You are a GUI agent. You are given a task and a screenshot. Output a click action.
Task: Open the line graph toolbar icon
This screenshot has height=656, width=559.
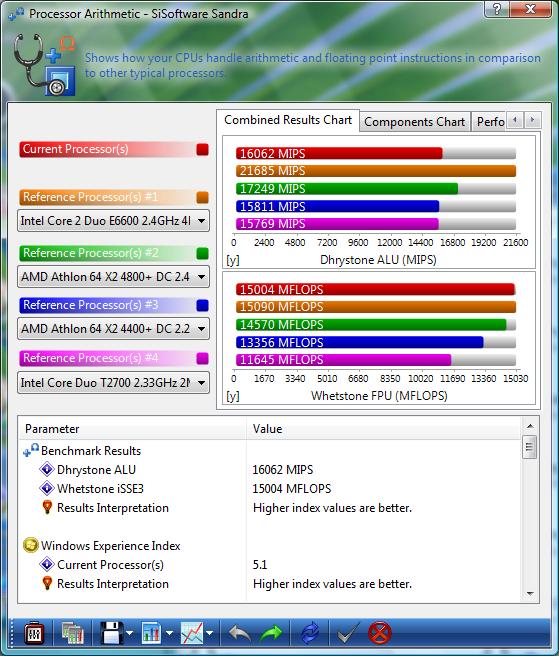point(192,633)
